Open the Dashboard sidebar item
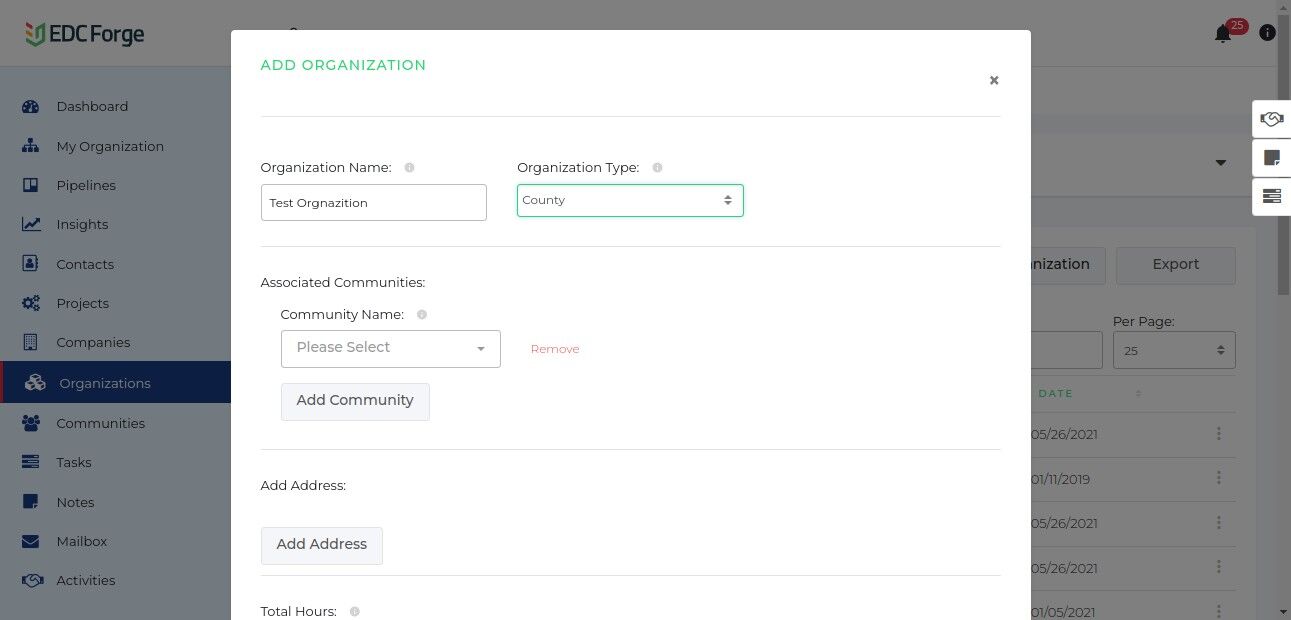The image size is (1291, 620). [92, 106]
